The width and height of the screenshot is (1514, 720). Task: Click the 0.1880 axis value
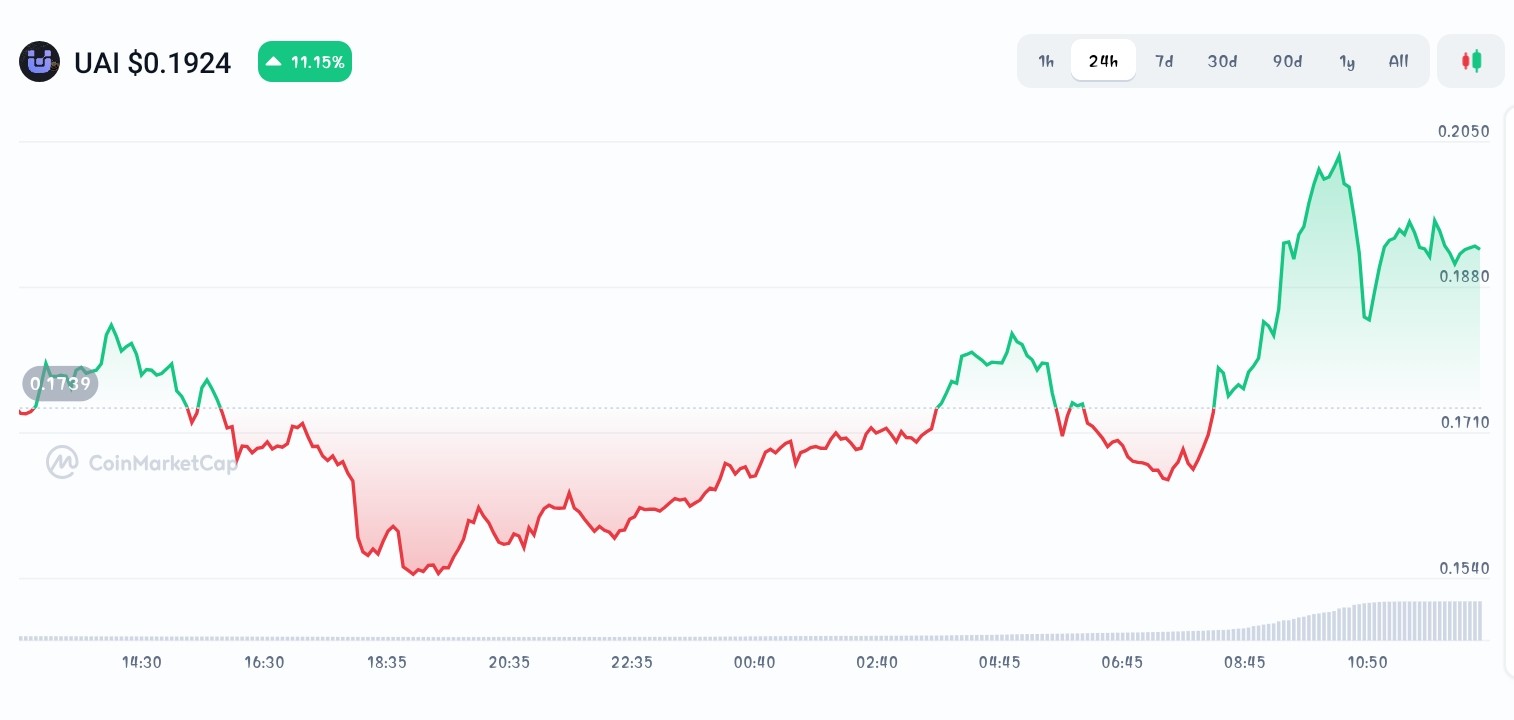pyautogui.click(x=1464, y=276)
